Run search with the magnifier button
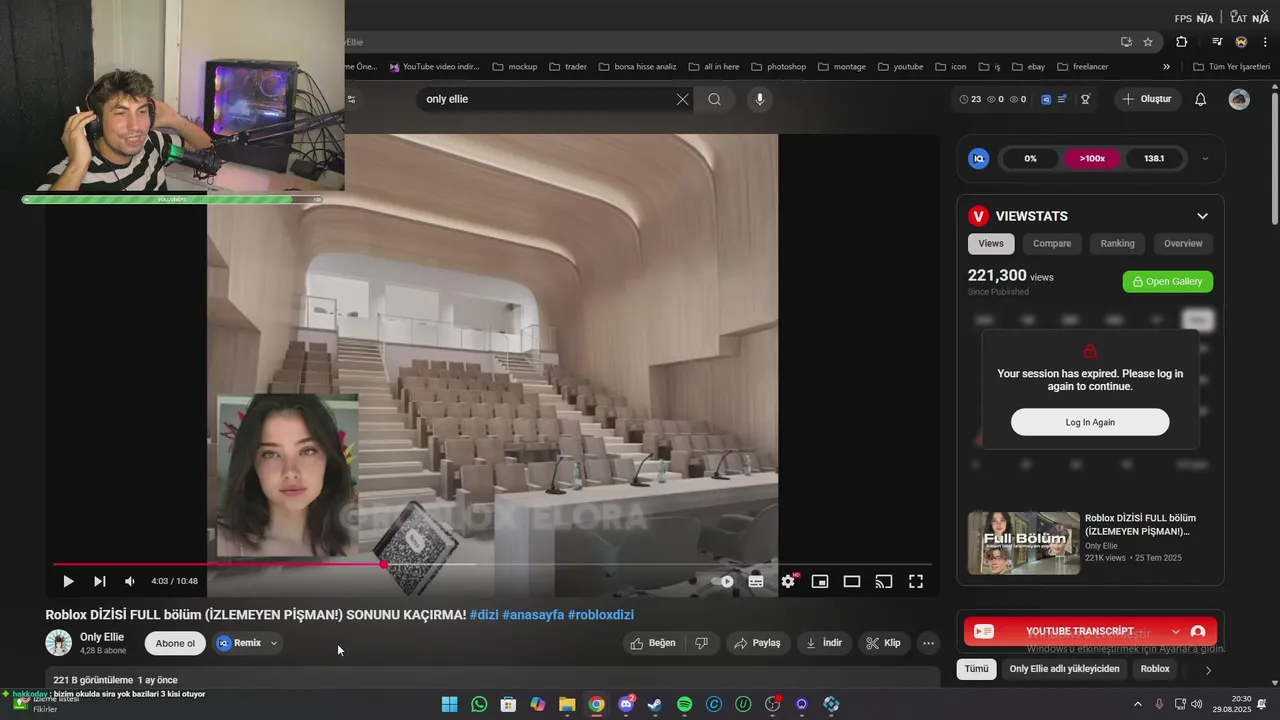 (714, 99)
